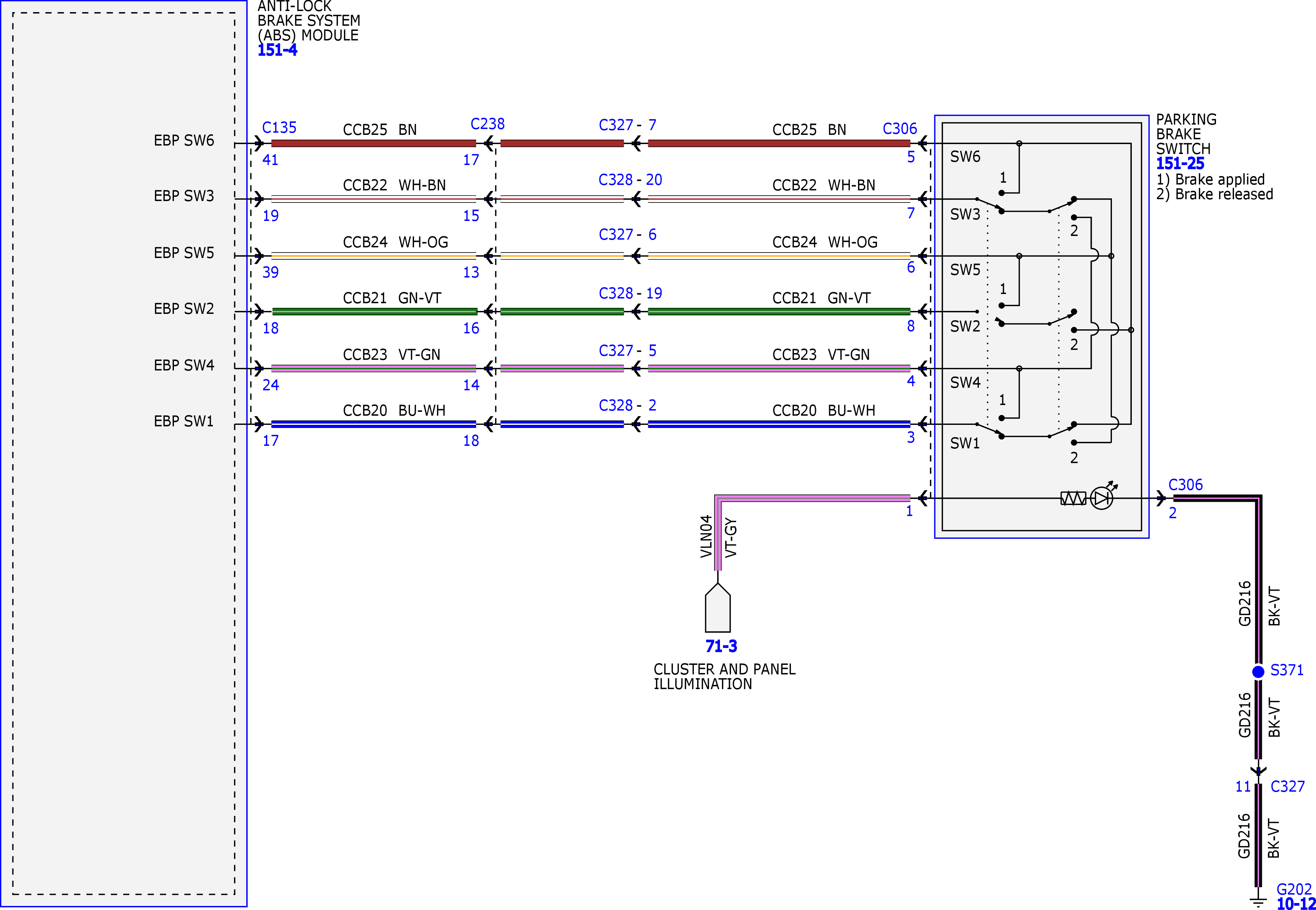Image resolution: width=1316 pixels, height=910 pixels.
Task: Open the 151-25 parking brake switch link
Action: (1180, 164)
